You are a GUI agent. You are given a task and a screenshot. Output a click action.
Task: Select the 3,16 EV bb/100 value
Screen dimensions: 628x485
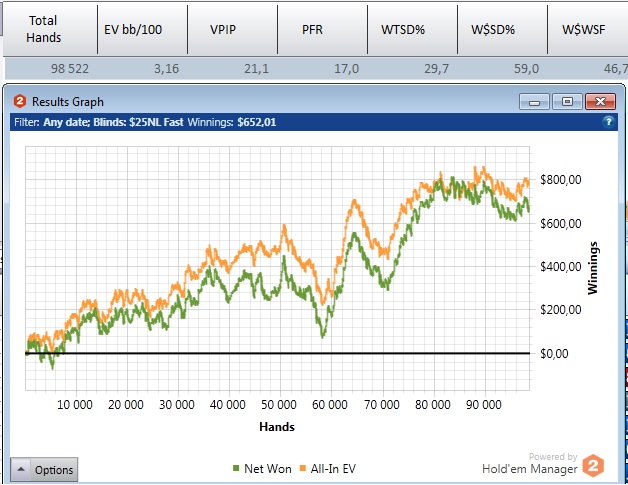[167, 68]
